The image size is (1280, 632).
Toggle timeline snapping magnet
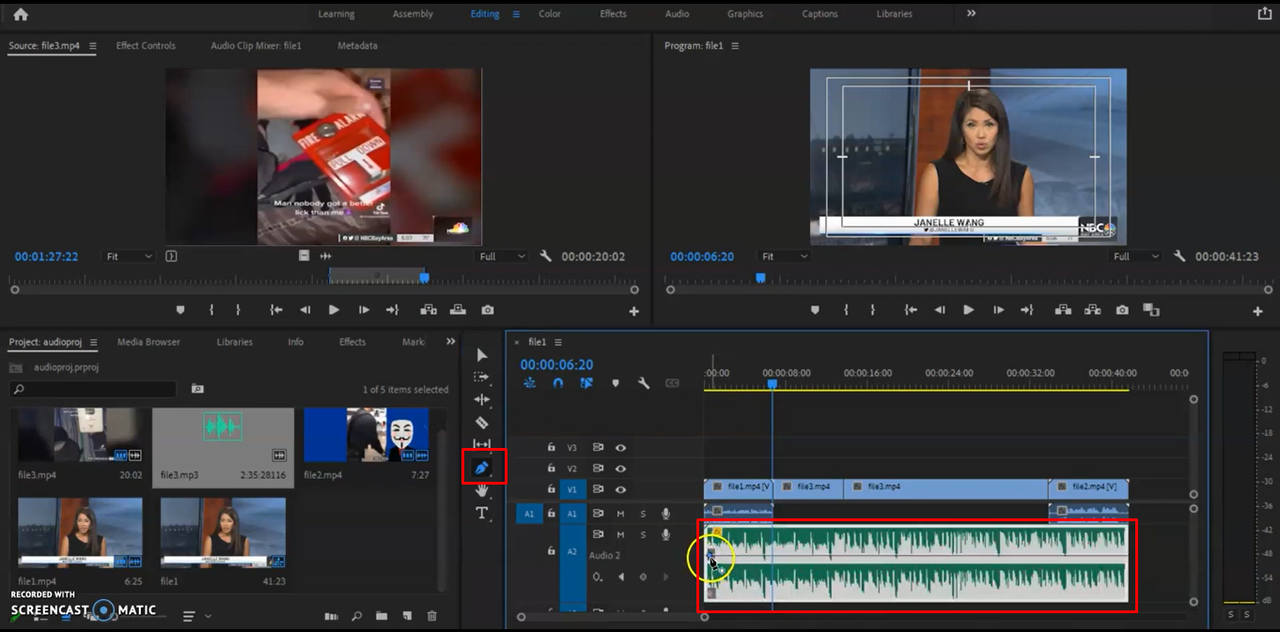pos(558,383)
